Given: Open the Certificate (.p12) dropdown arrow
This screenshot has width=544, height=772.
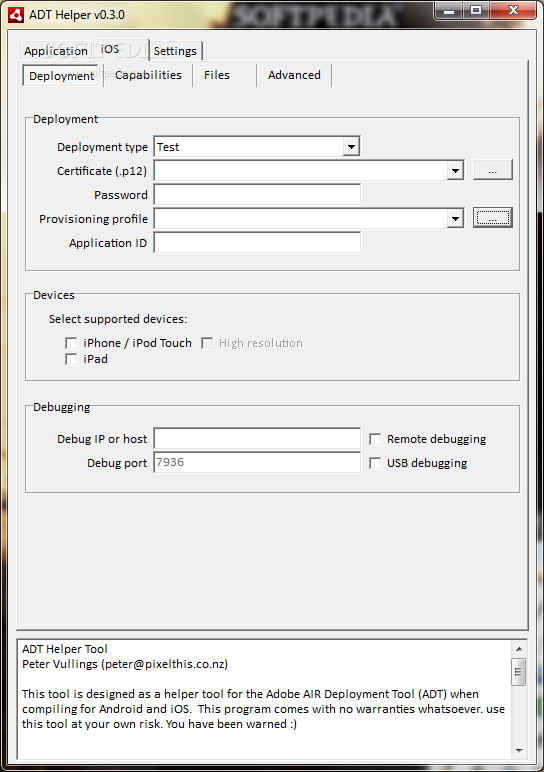Looking at the screenshot, I should (455, 171).
